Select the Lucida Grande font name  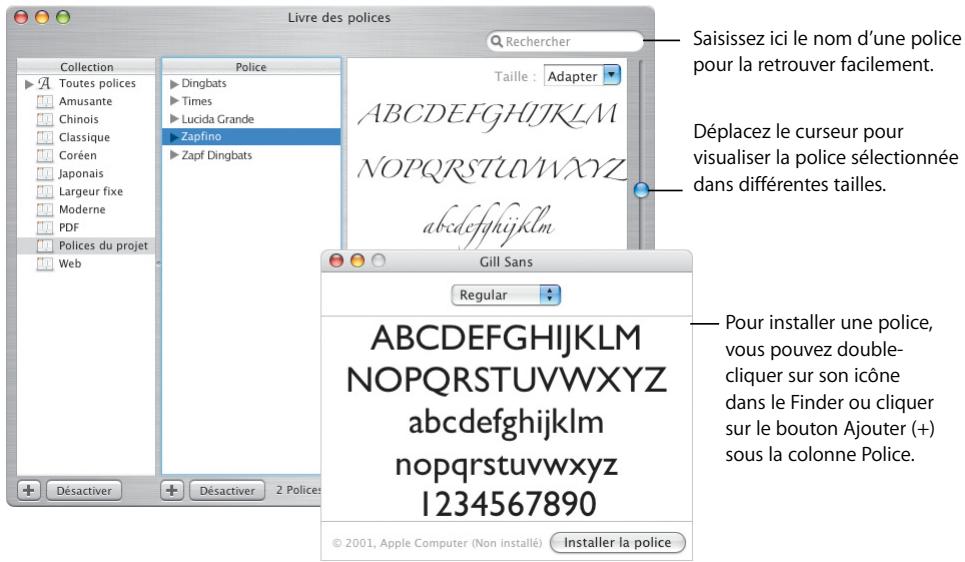click(x=218, y=119)
